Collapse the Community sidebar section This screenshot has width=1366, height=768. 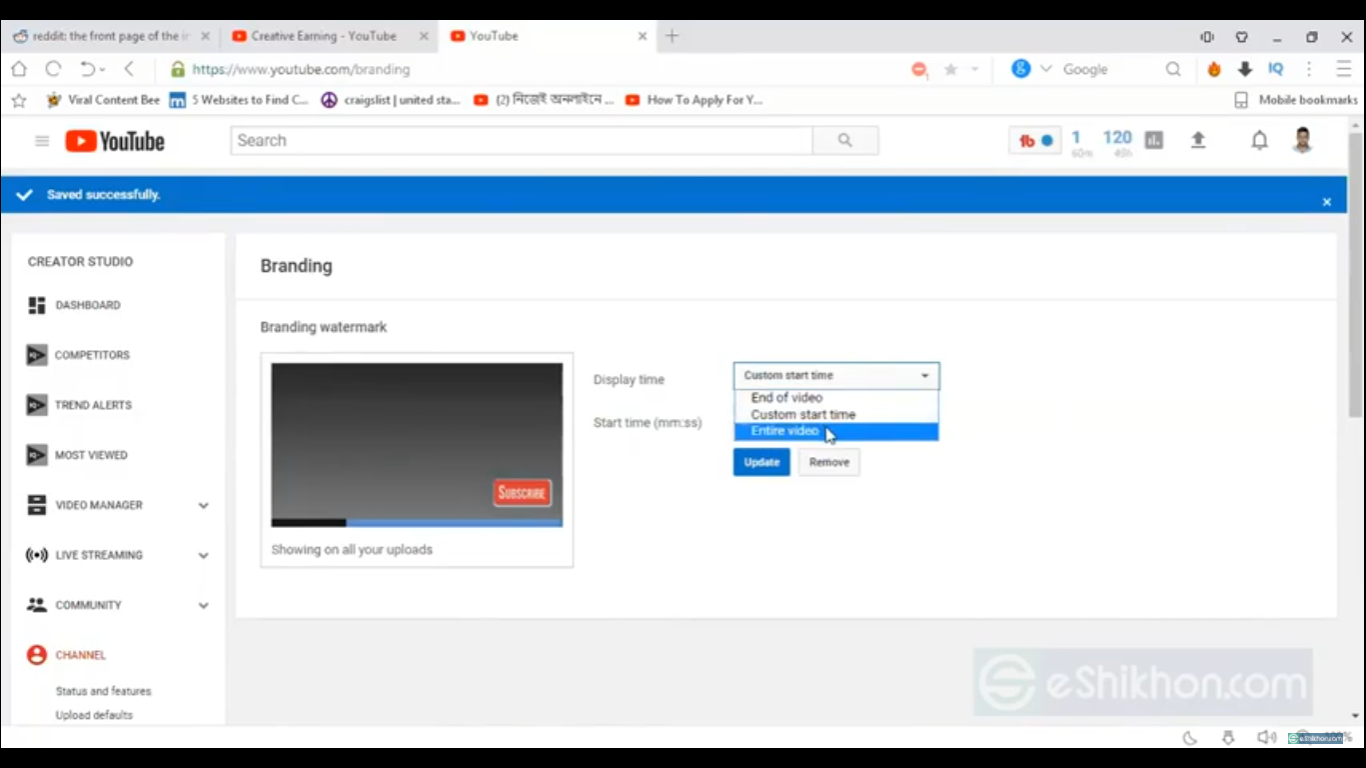click(x=203, y=605)
